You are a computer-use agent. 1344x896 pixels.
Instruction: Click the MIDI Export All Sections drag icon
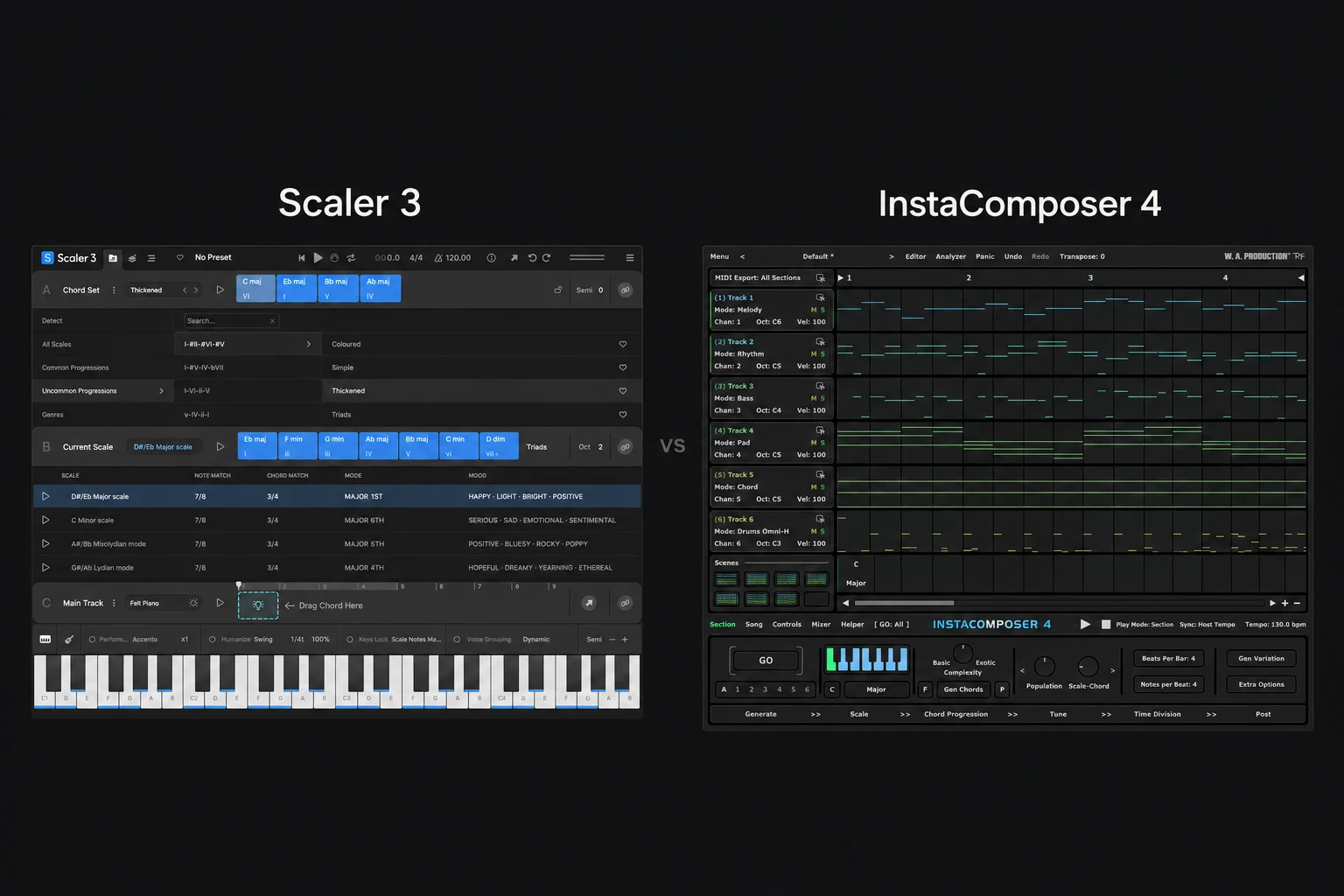tap(820, 277)
